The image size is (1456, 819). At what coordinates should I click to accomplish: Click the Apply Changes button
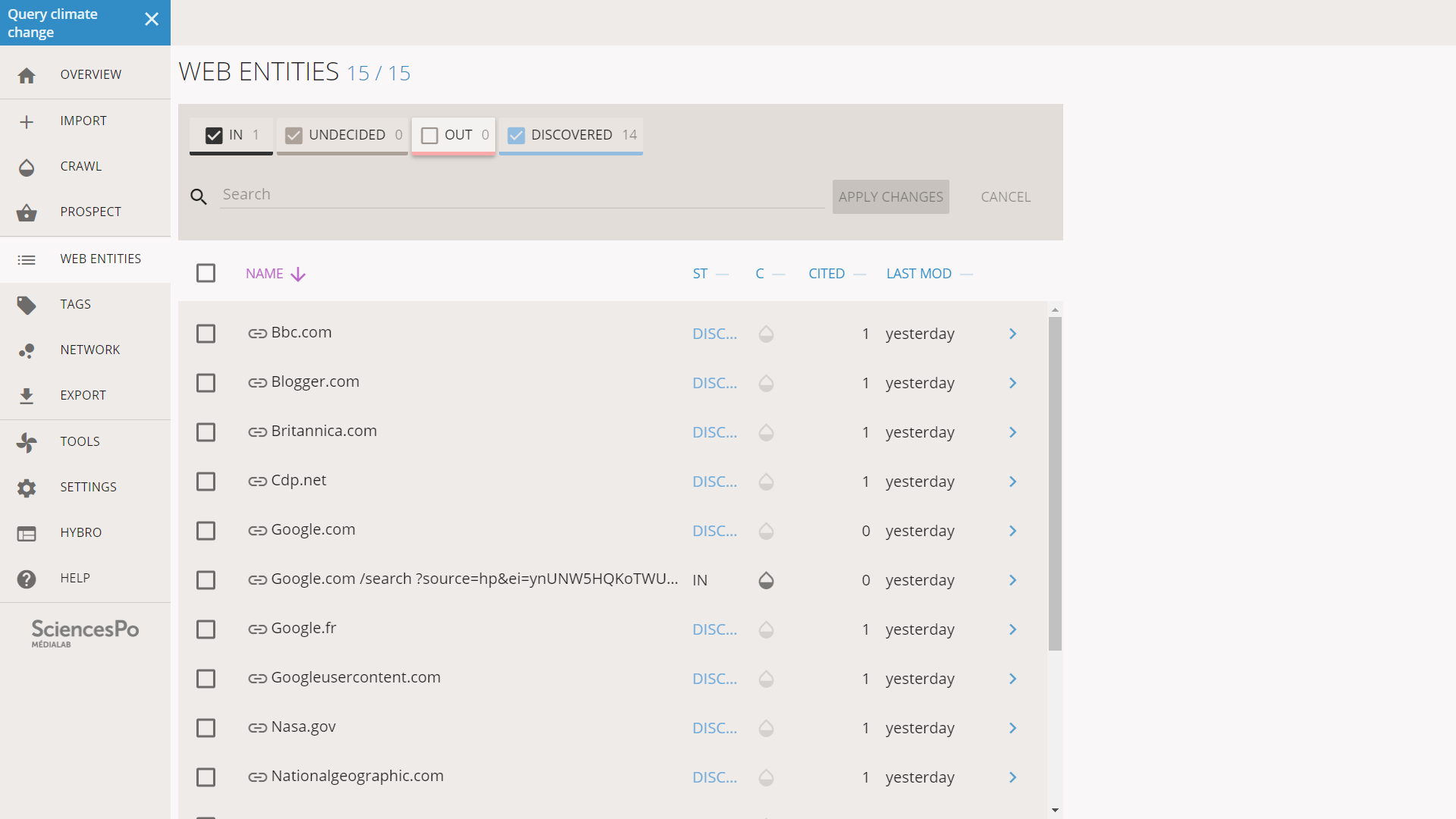pos(890,196)
